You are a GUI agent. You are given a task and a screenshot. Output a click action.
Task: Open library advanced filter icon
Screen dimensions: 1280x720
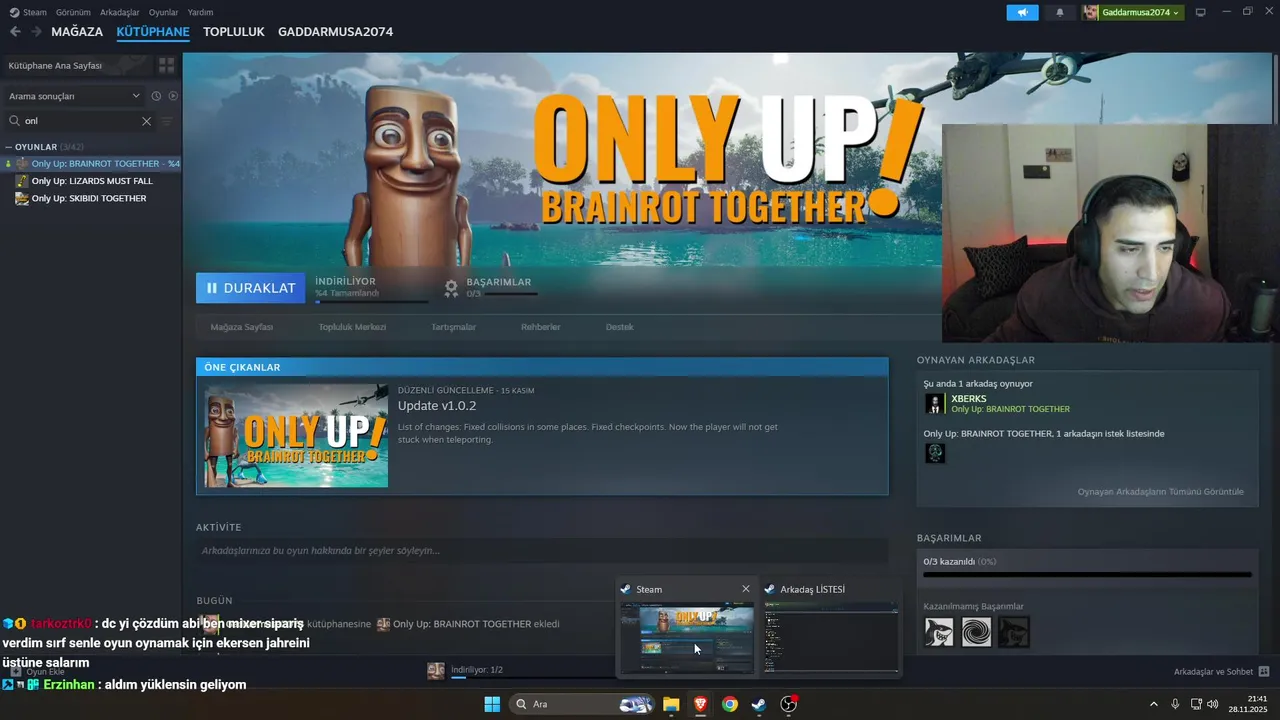click(167, 121)
